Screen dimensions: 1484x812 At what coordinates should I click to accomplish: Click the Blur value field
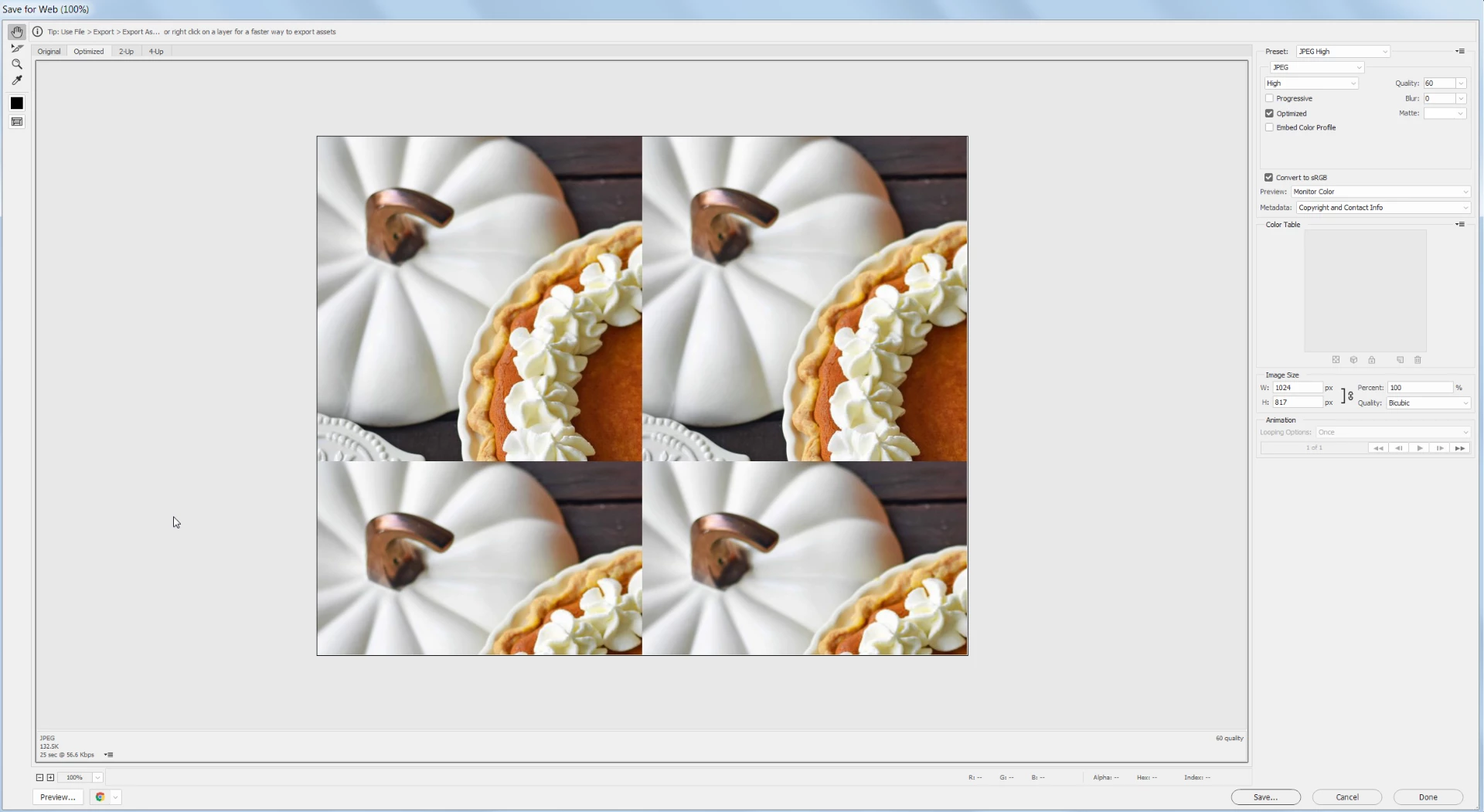pos(1440,99)
